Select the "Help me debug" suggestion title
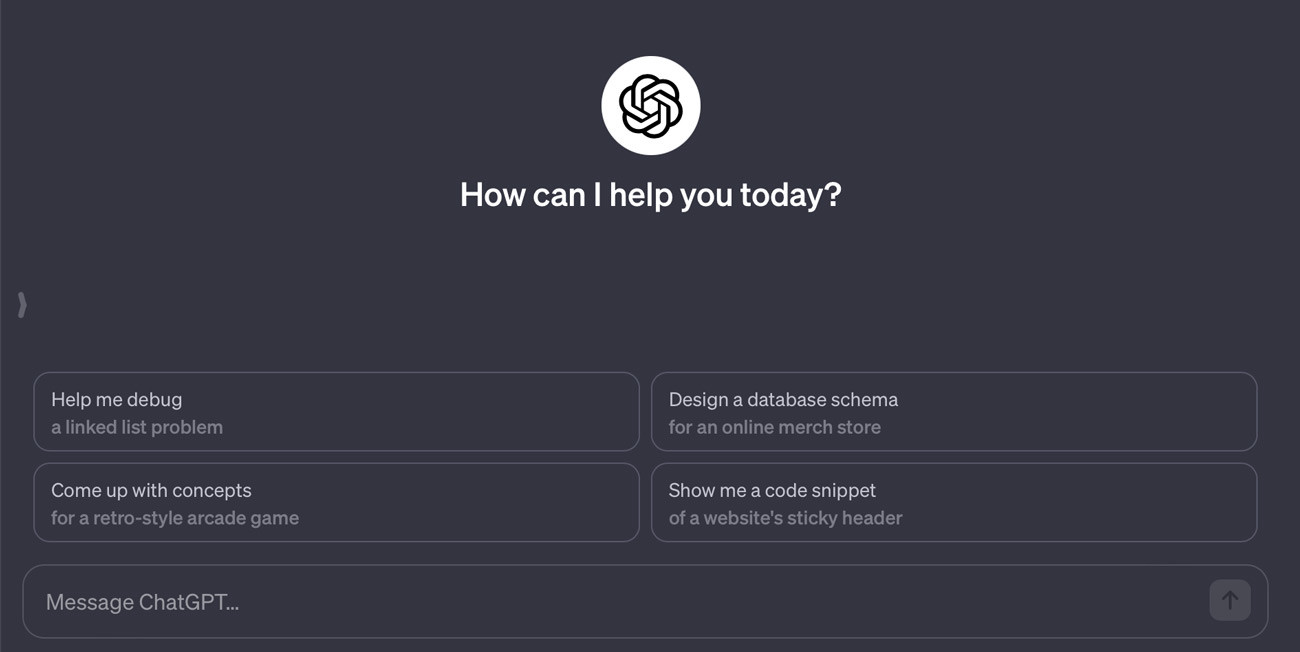This screenshot has height=652, width=1300. 117,400
